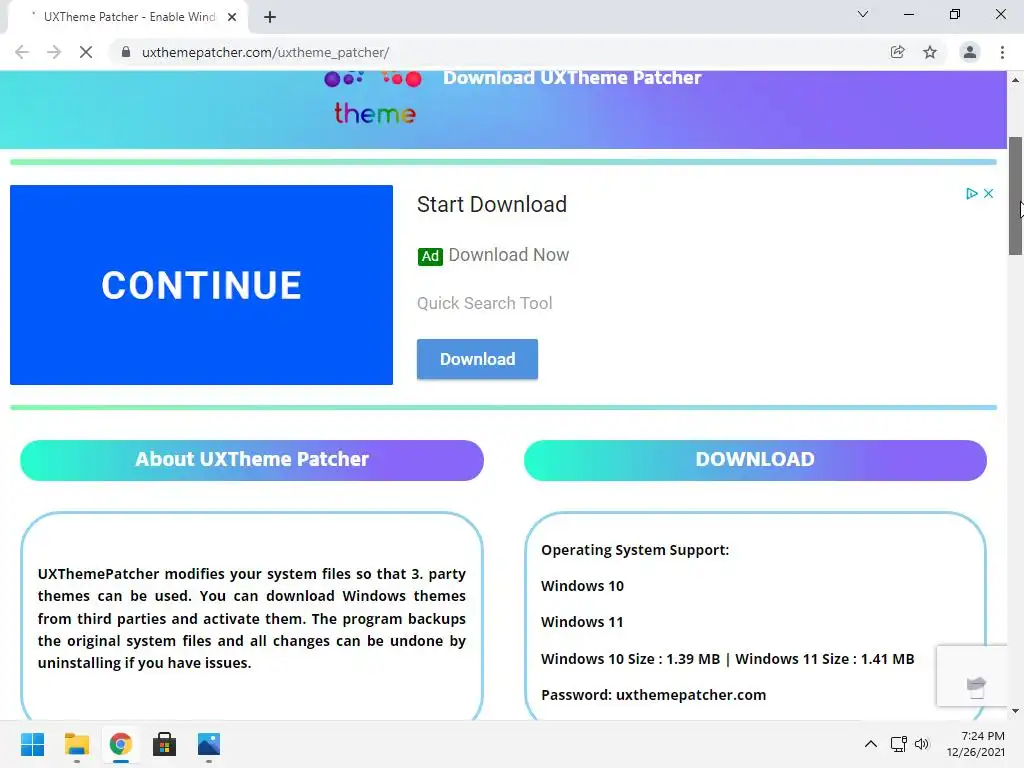The width and height of the screenshot is (1024, 768).
Task: Click Download Now ad link
Action: [x=509, y=255]
